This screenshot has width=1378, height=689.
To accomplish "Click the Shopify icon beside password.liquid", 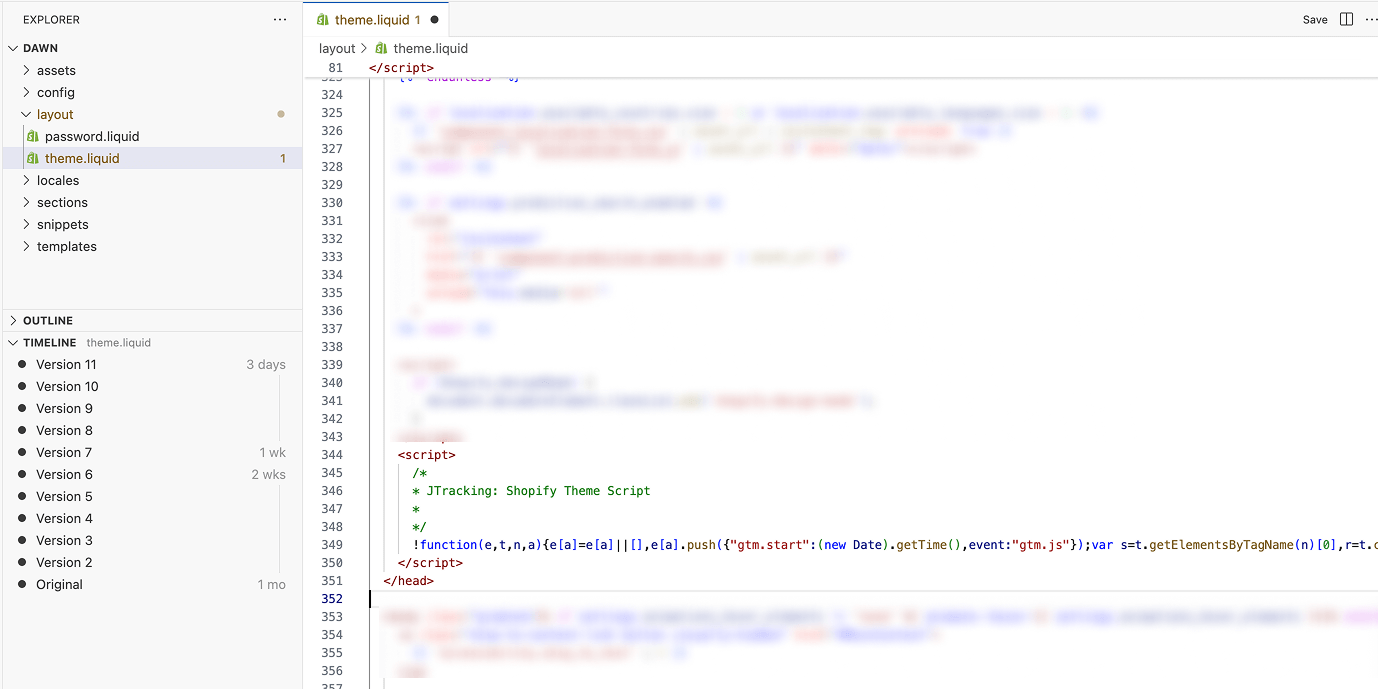I will pyautogui.click(x=33, y=136).
